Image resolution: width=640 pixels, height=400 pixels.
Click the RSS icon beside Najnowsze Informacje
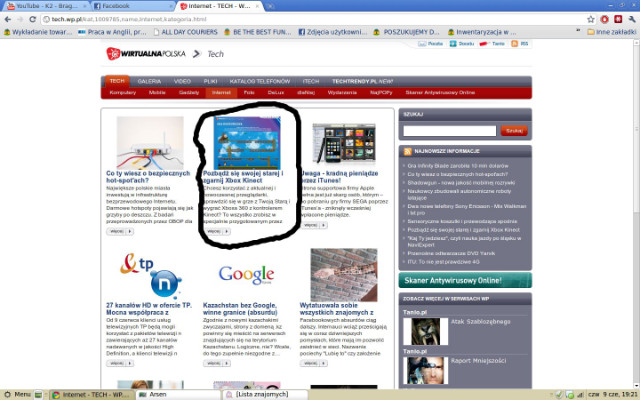pyautogui.click(x=407, y=151)
